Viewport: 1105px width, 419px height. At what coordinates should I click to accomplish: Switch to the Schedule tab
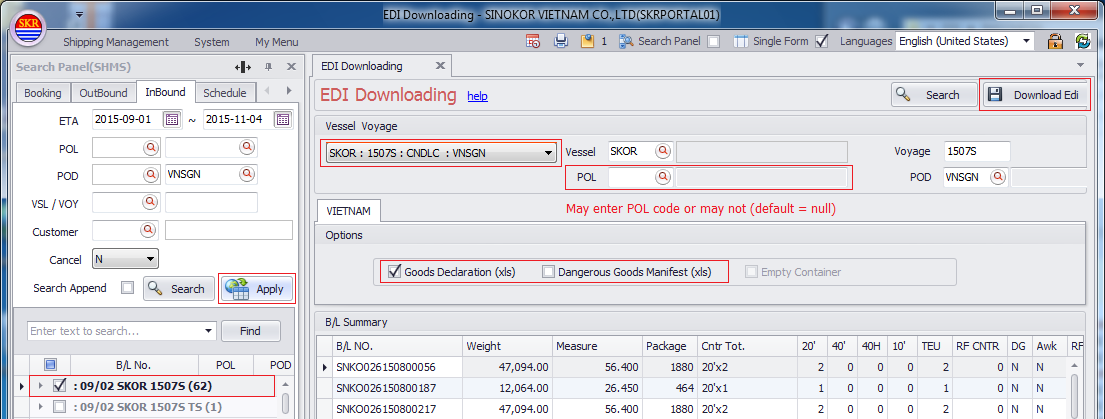coord(225,92)
